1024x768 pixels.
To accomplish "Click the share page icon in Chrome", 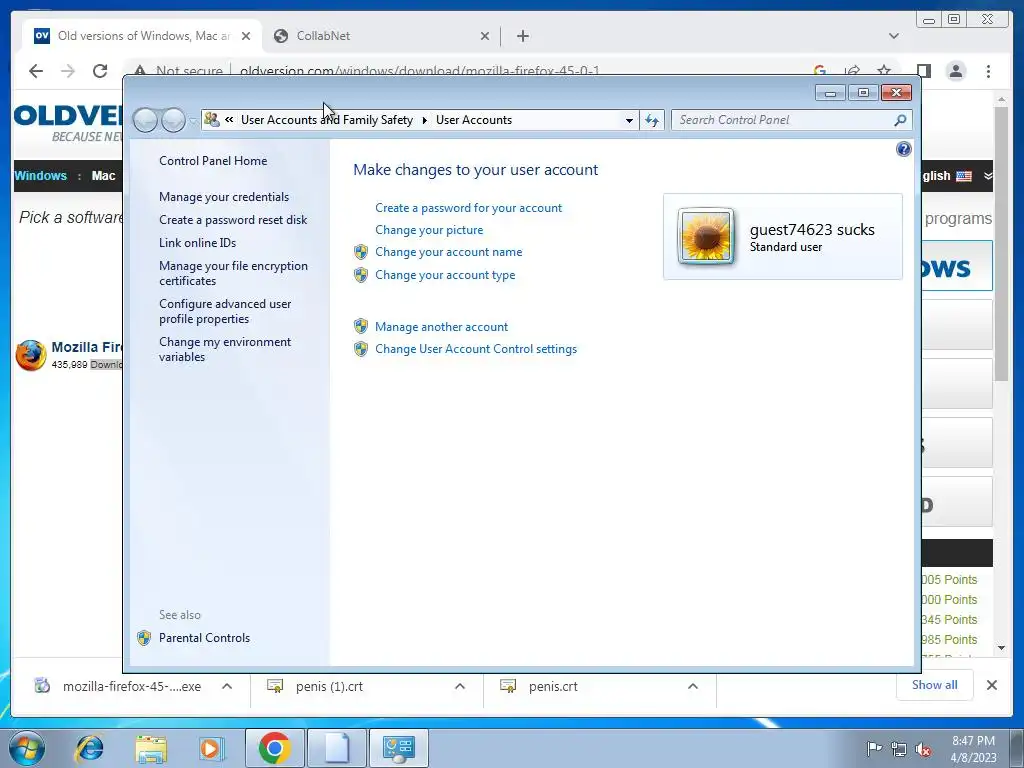I will click(852, 71).
